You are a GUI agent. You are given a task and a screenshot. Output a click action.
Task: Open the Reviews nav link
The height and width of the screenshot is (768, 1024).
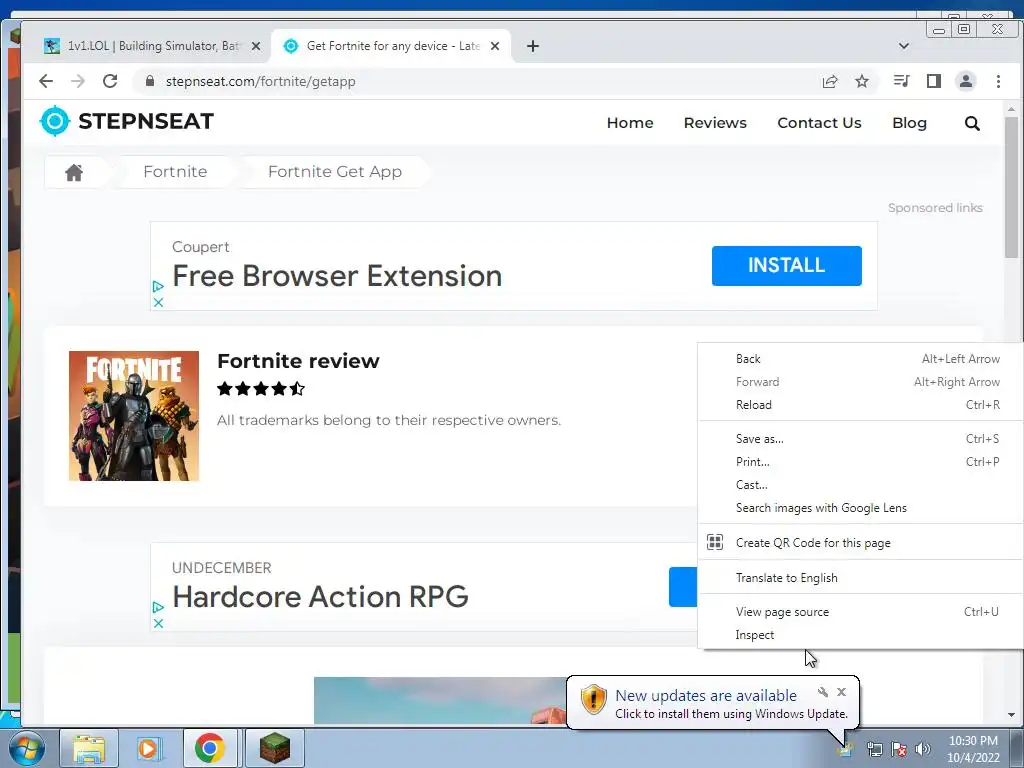pyautogui.click(x=715, y=123)
